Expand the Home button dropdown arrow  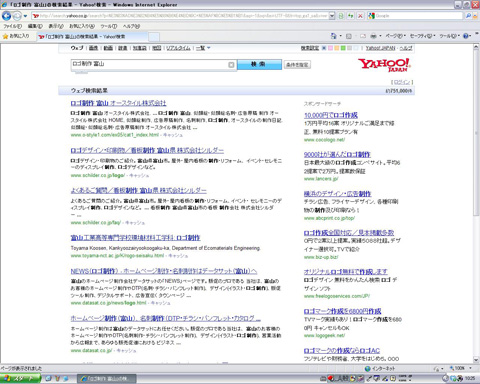340,36
